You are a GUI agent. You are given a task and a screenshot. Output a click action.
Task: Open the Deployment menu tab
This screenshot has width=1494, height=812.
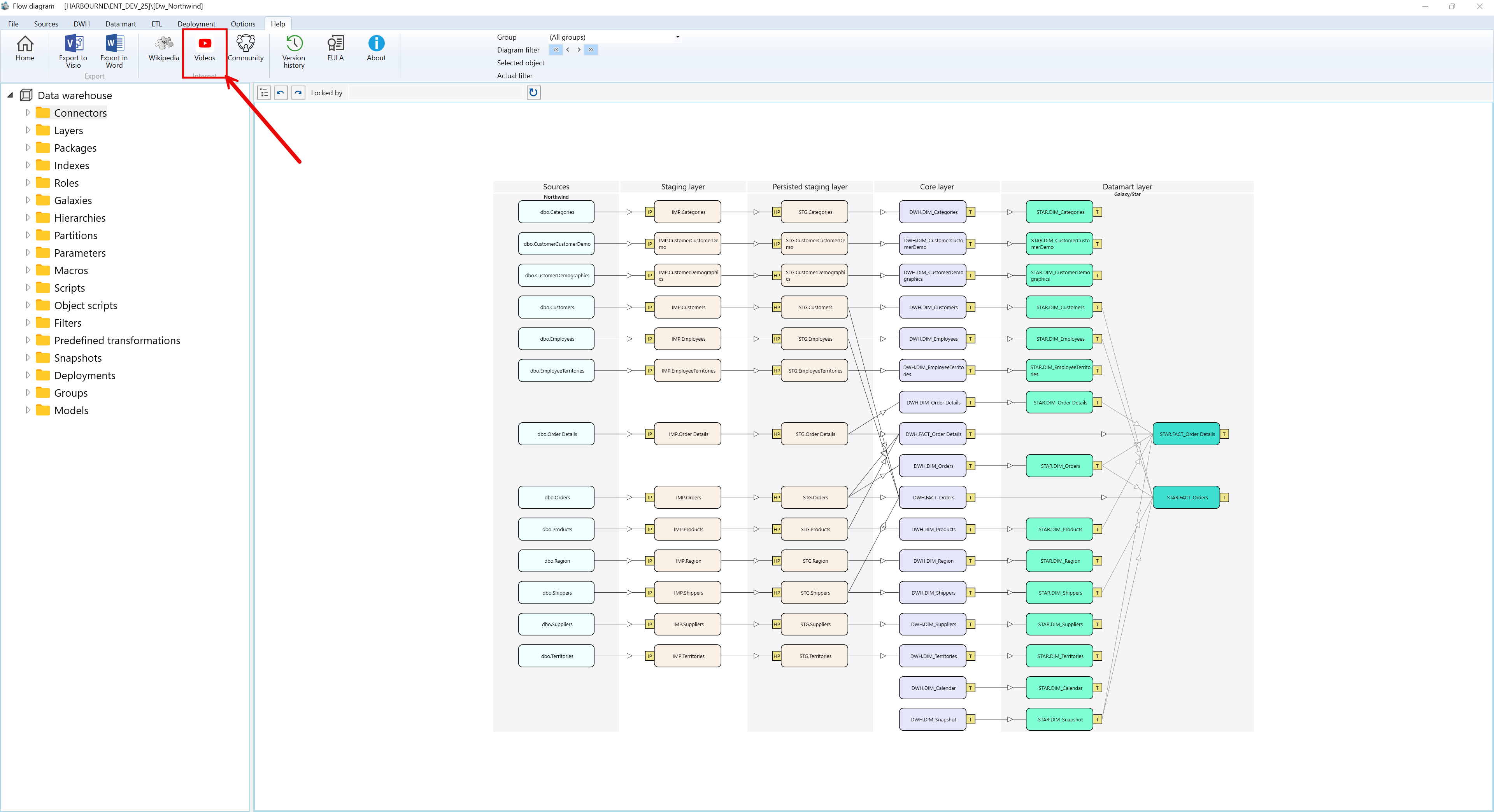196,24
